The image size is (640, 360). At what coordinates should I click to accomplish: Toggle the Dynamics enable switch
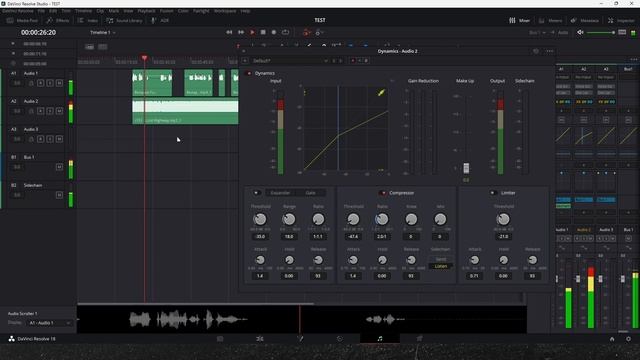pyautogui.click(x=248, y=73)
